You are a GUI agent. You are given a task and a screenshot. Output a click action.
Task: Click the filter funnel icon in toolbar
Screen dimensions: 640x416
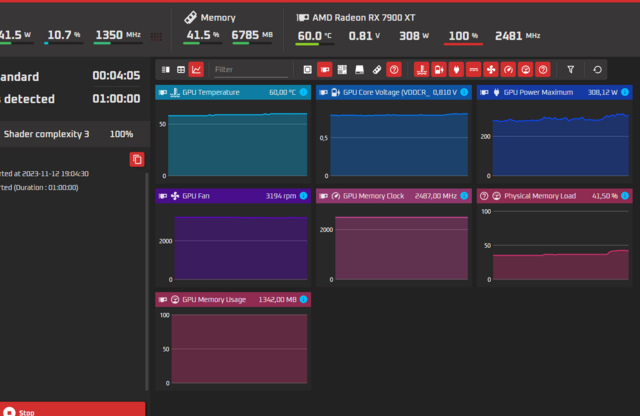point(571,70)
